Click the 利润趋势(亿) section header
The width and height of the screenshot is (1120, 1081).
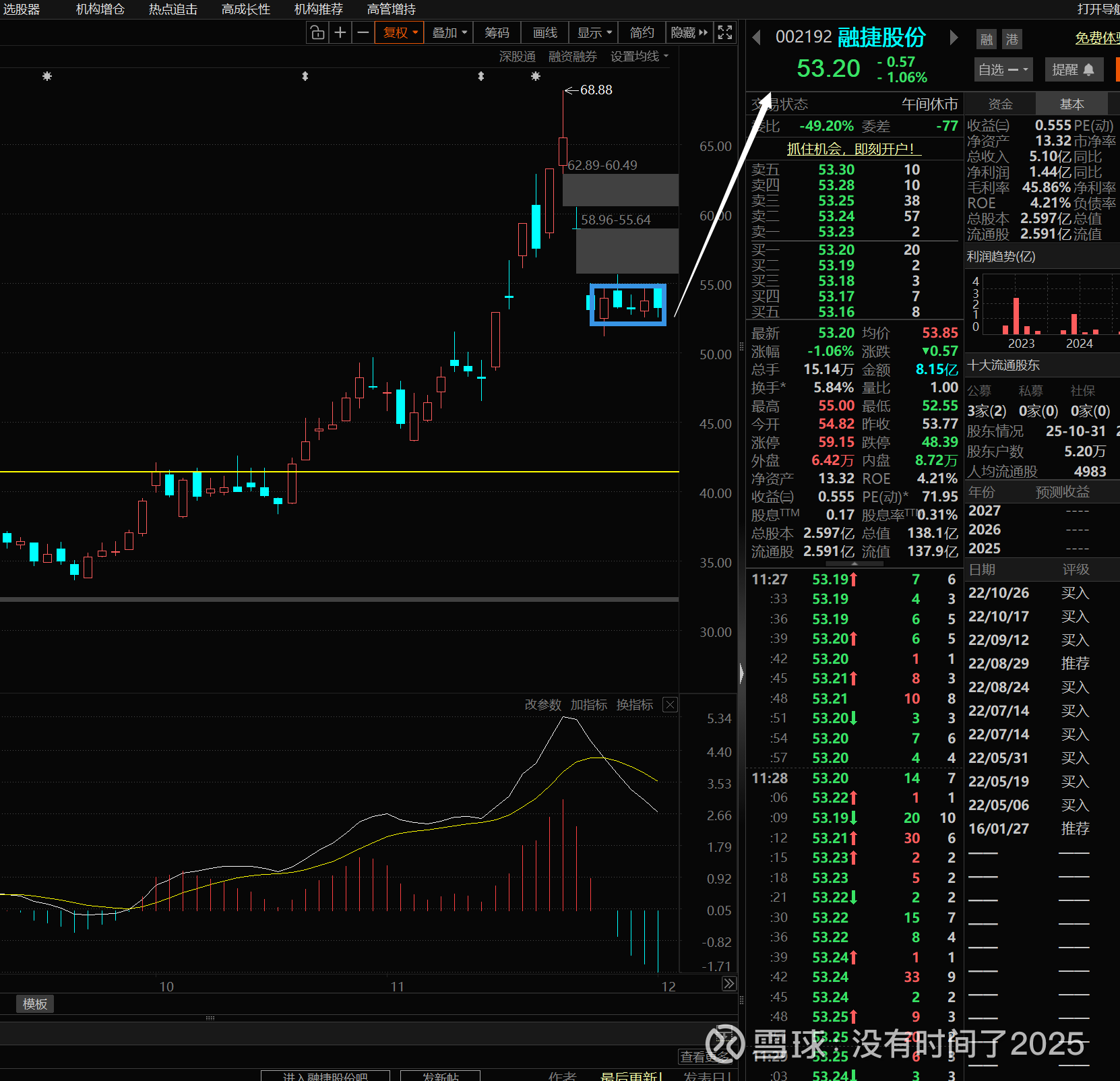point(1001,257)
